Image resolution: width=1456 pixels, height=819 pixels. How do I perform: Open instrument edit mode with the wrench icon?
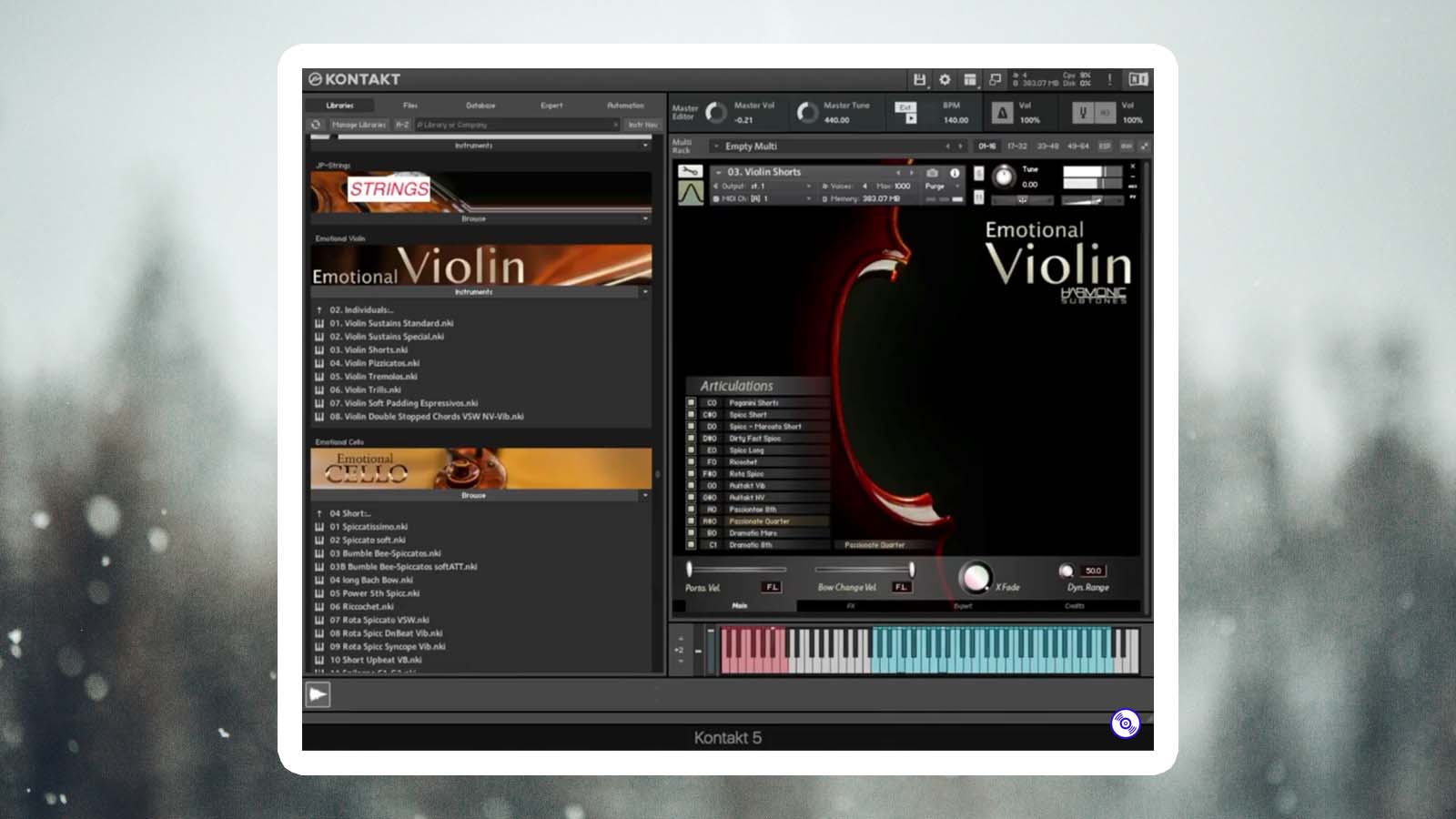pos(691,172)
